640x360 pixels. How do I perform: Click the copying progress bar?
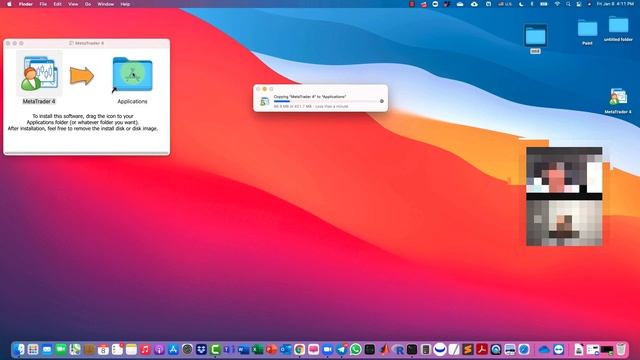tap(325, 101)
